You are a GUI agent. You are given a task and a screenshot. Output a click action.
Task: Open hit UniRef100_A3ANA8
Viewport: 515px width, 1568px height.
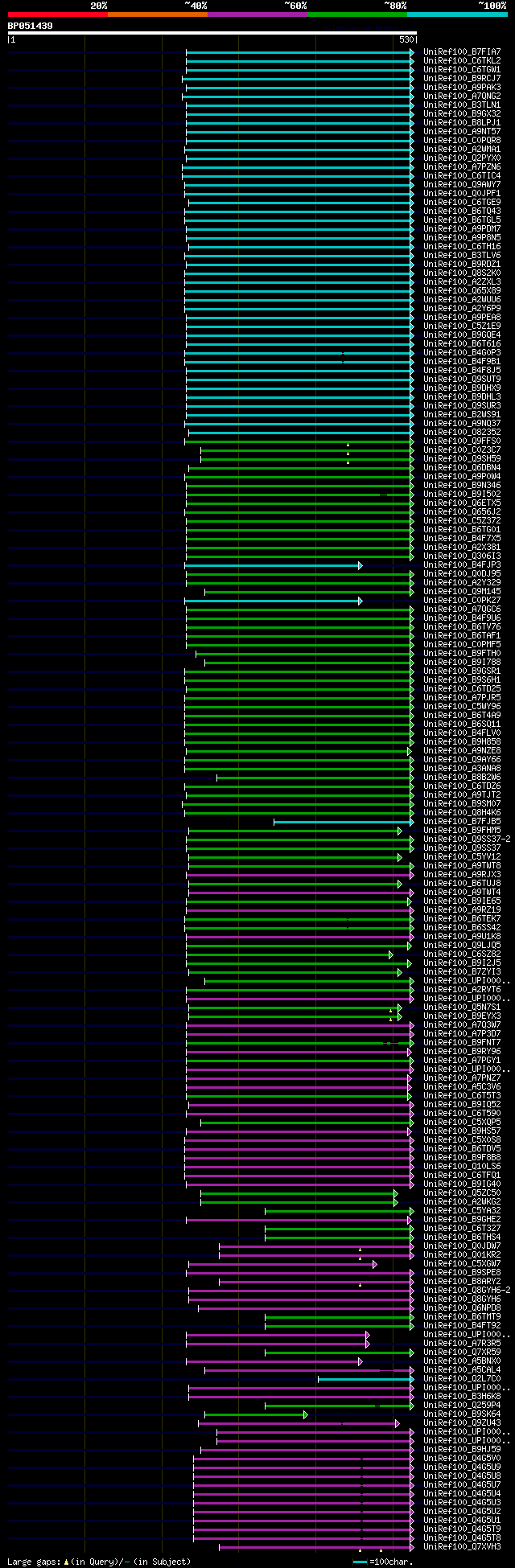tap(462, 768)
